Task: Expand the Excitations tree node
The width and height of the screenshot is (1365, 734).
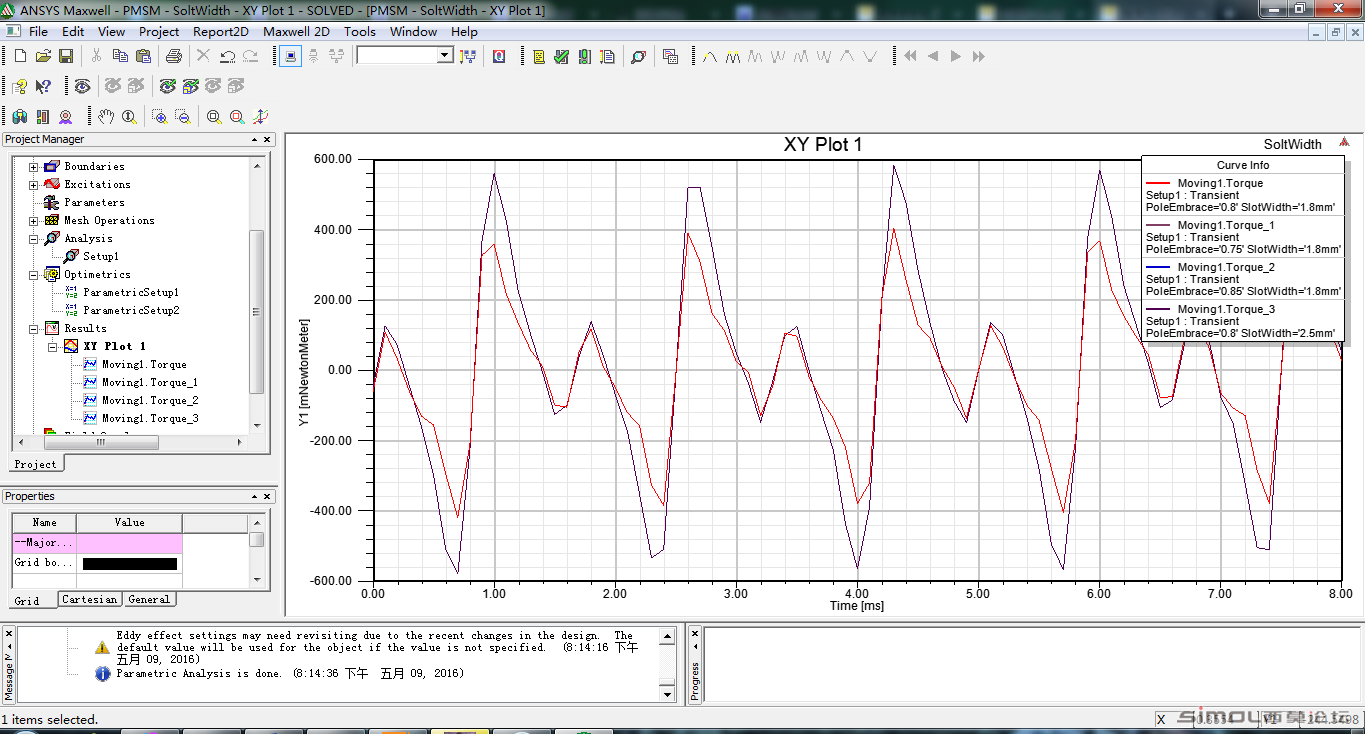Action: coord(34,184)
